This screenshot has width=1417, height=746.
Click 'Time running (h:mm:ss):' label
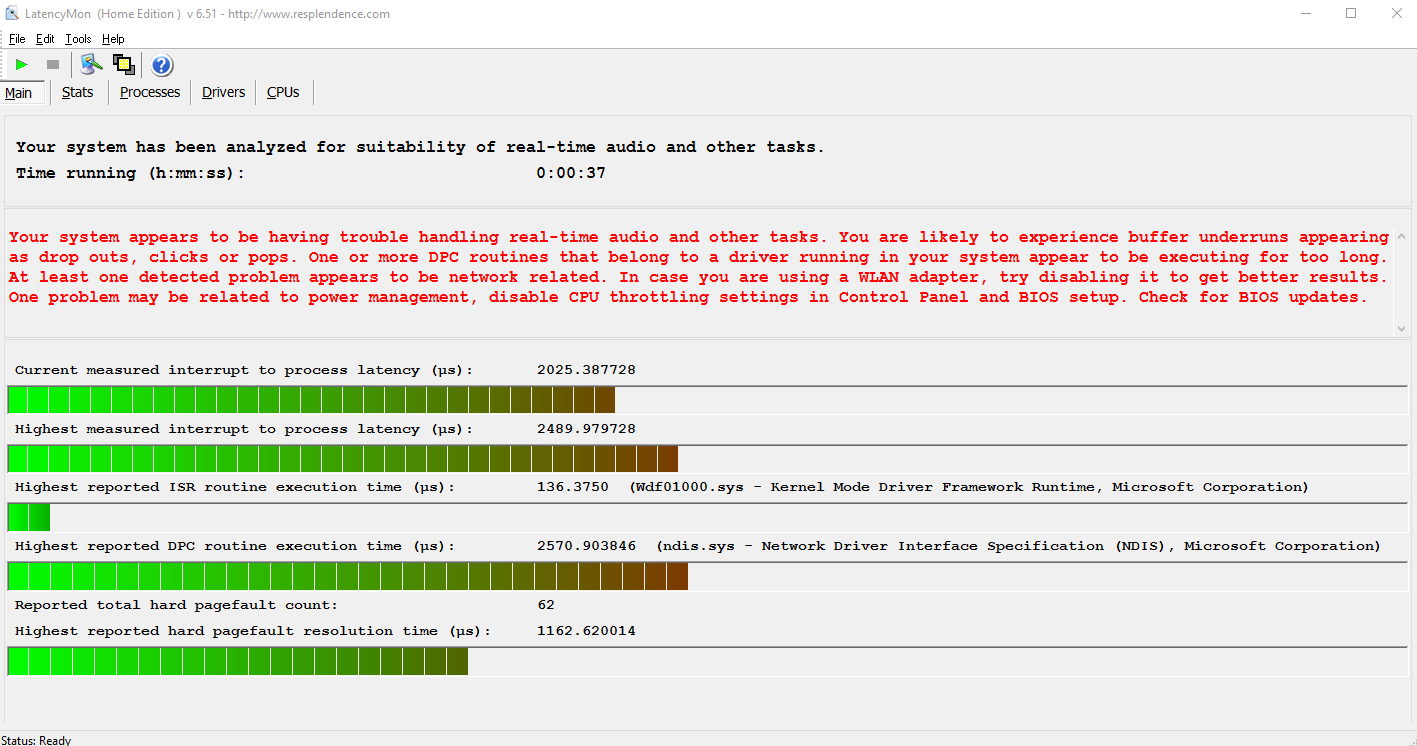130,173
